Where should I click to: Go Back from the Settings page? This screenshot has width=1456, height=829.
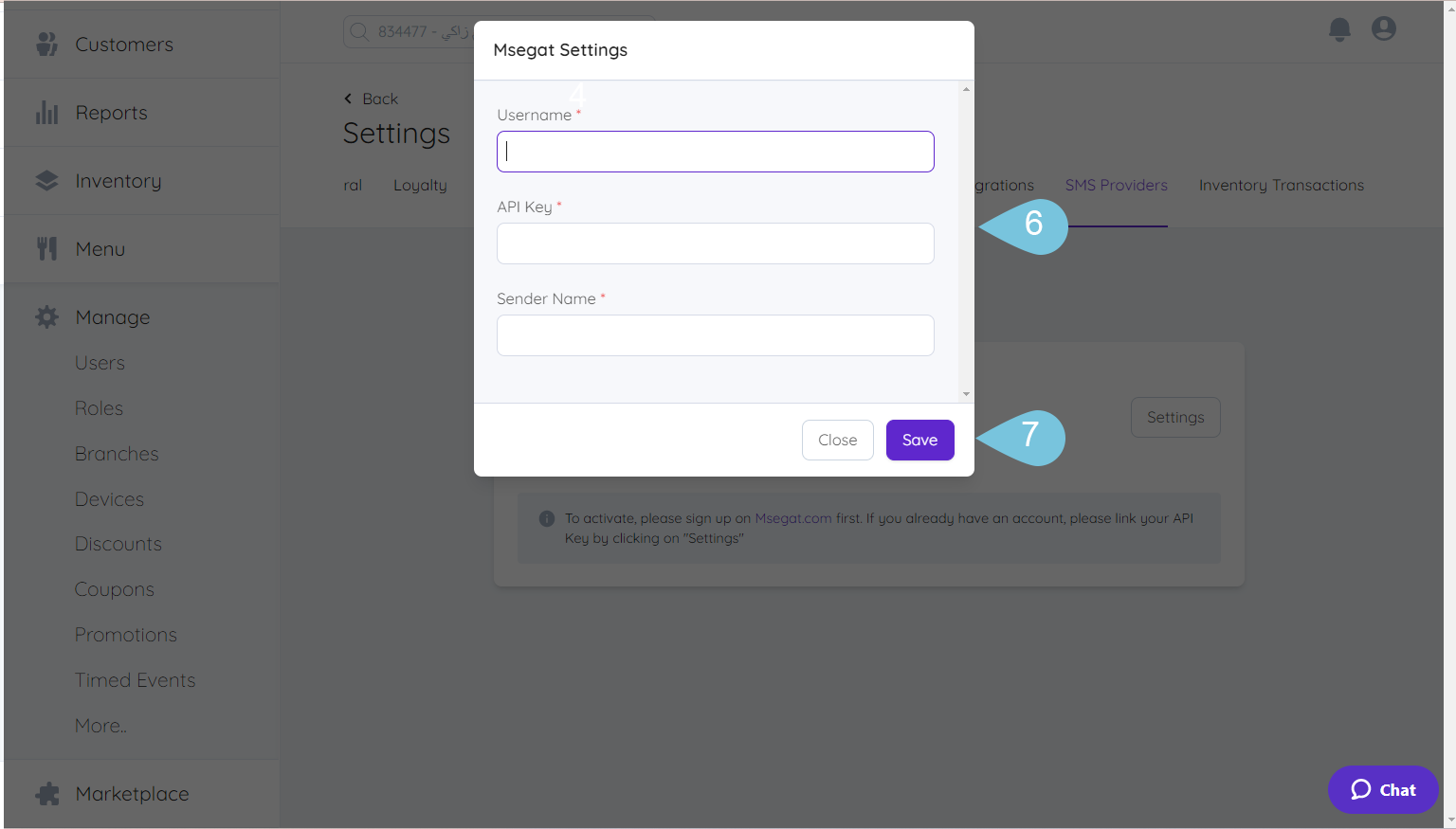point(371,98)
